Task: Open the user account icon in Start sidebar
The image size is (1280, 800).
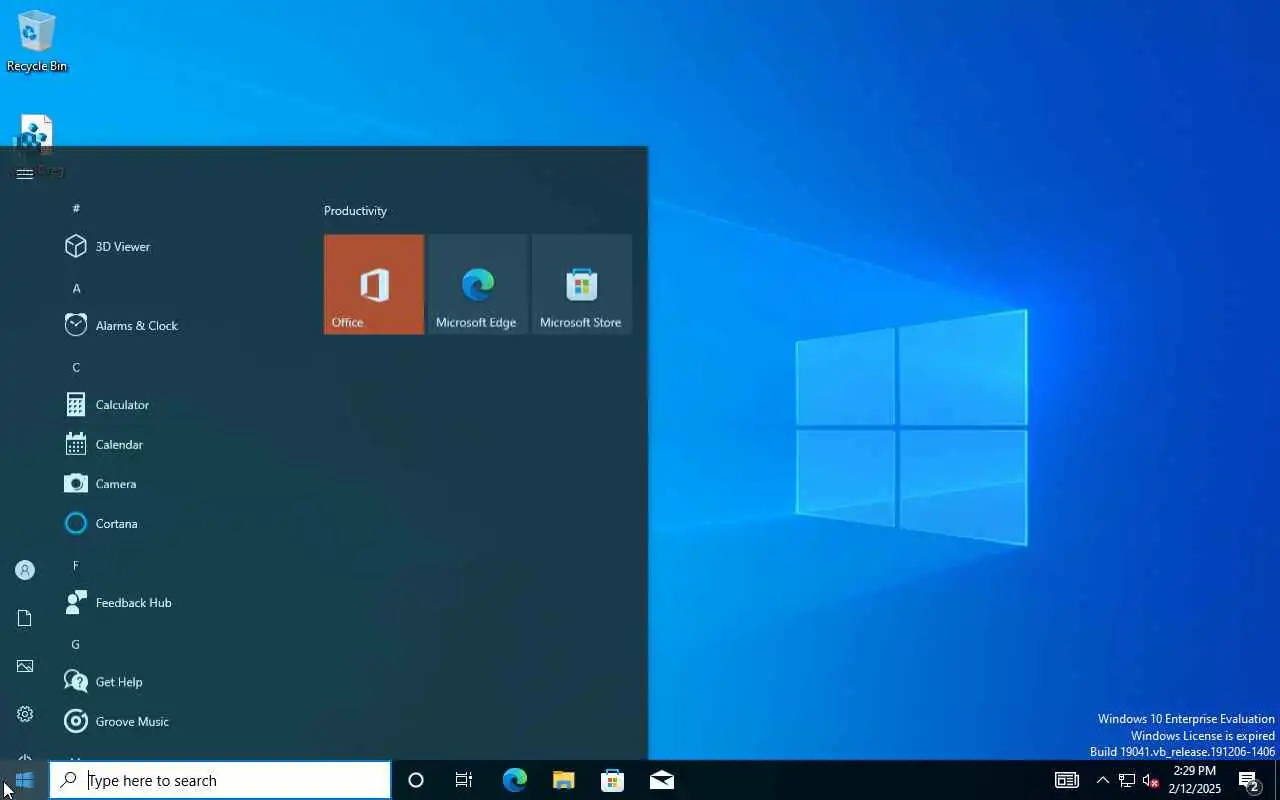Action: pos(25,570)
